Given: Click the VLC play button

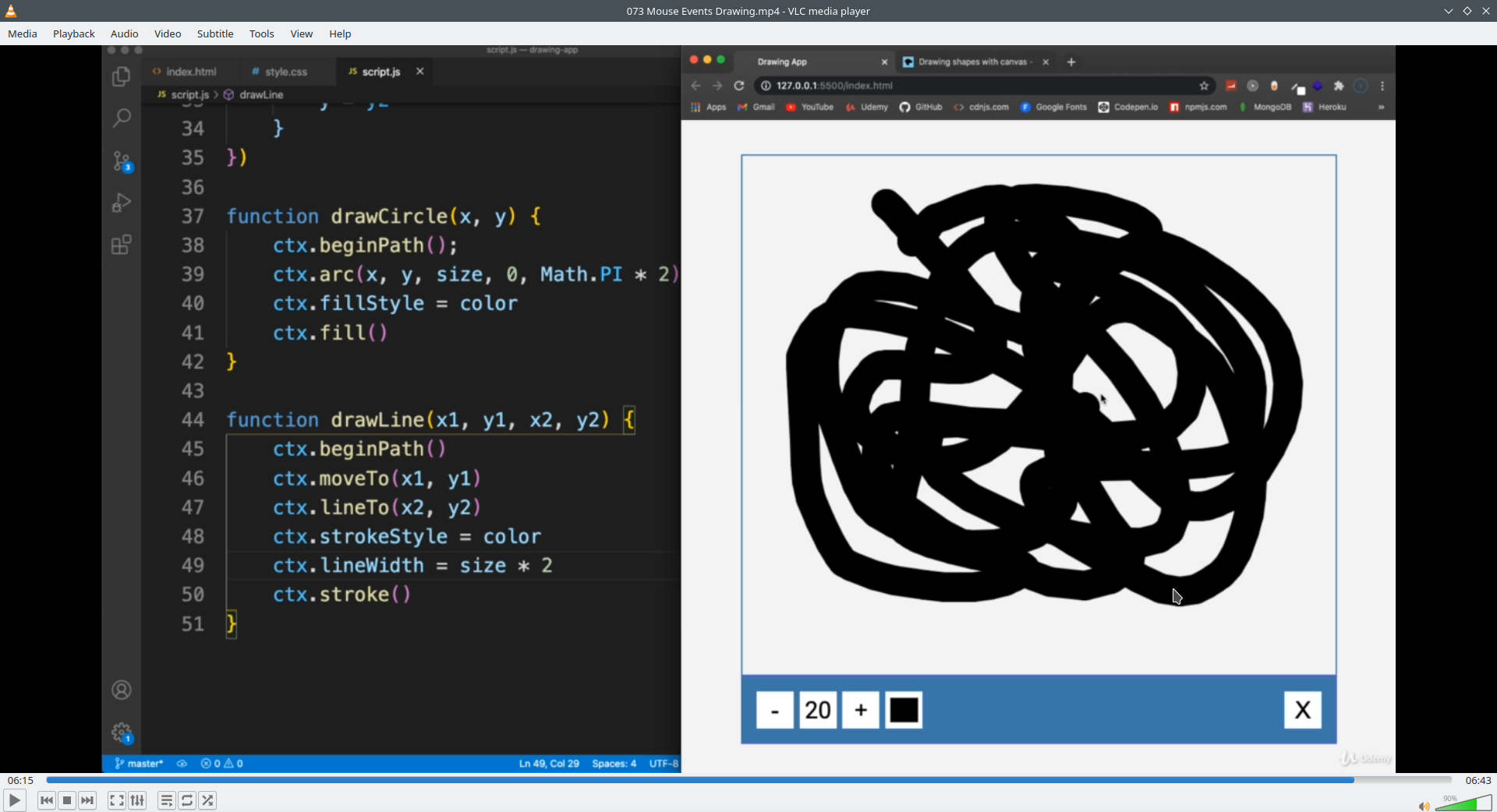Looking at the screenshot, I should [x=14, y=800].
